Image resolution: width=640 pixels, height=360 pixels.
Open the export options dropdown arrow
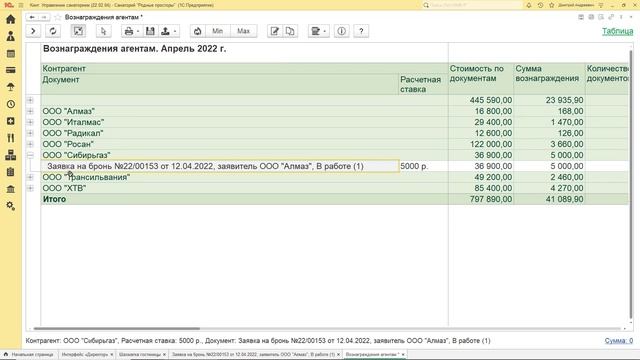tap(175, 31)
